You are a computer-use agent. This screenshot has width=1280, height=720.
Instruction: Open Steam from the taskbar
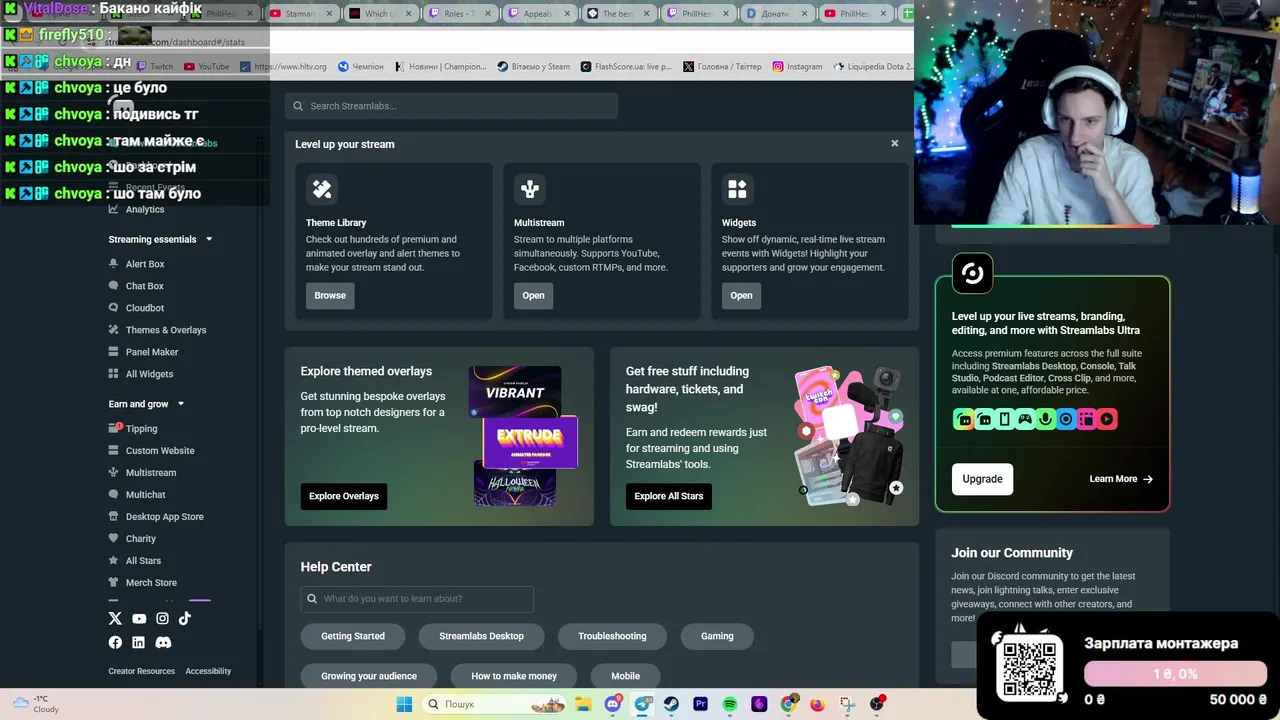point(671,704)
